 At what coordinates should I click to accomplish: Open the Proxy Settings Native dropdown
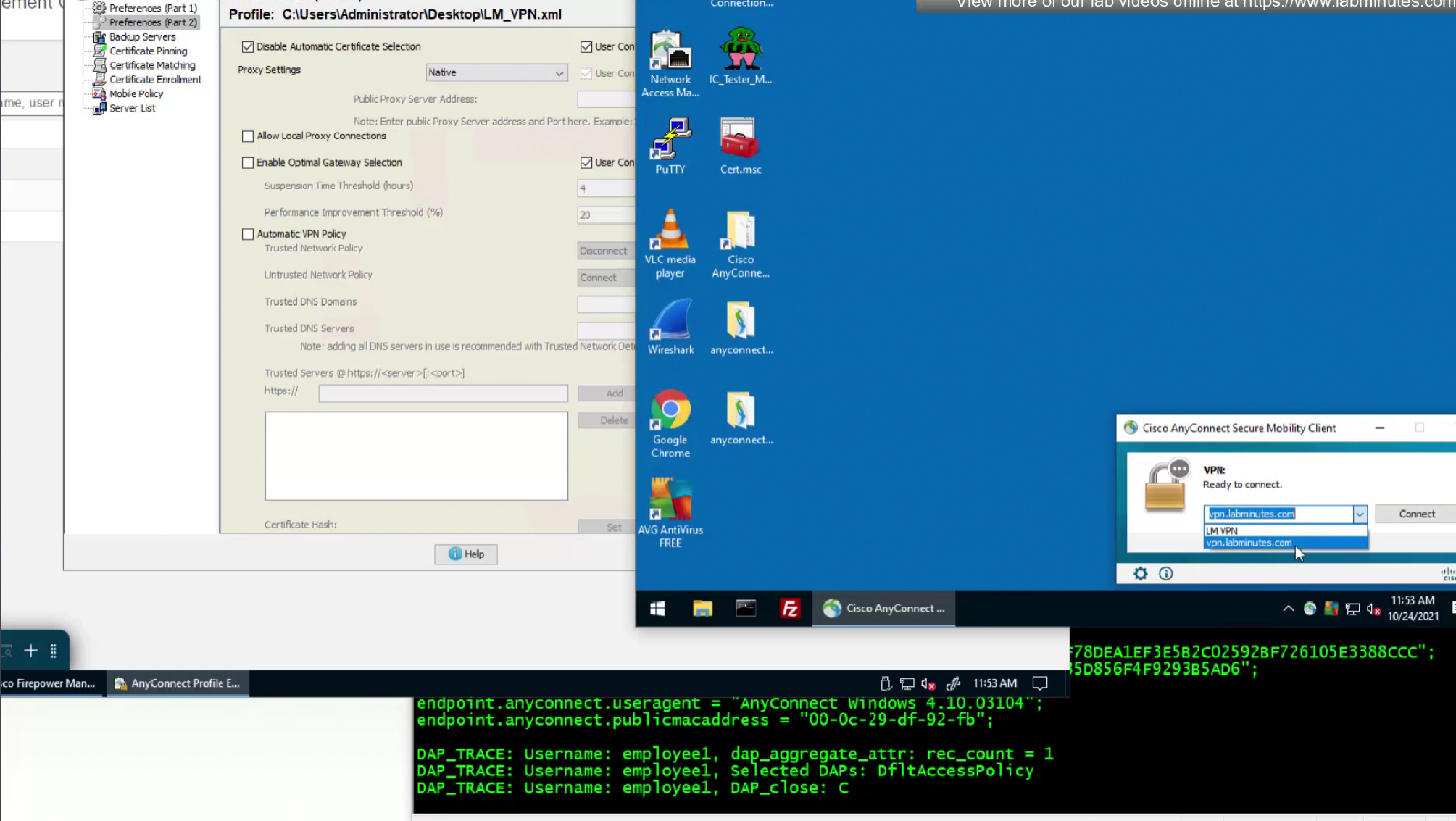[496, 72]
